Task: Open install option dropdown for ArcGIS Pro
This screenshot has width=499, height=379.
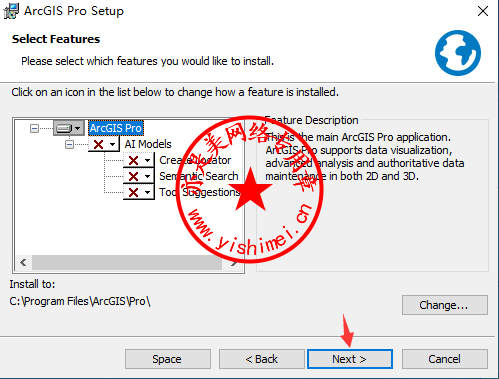Action: coord(69,128)
